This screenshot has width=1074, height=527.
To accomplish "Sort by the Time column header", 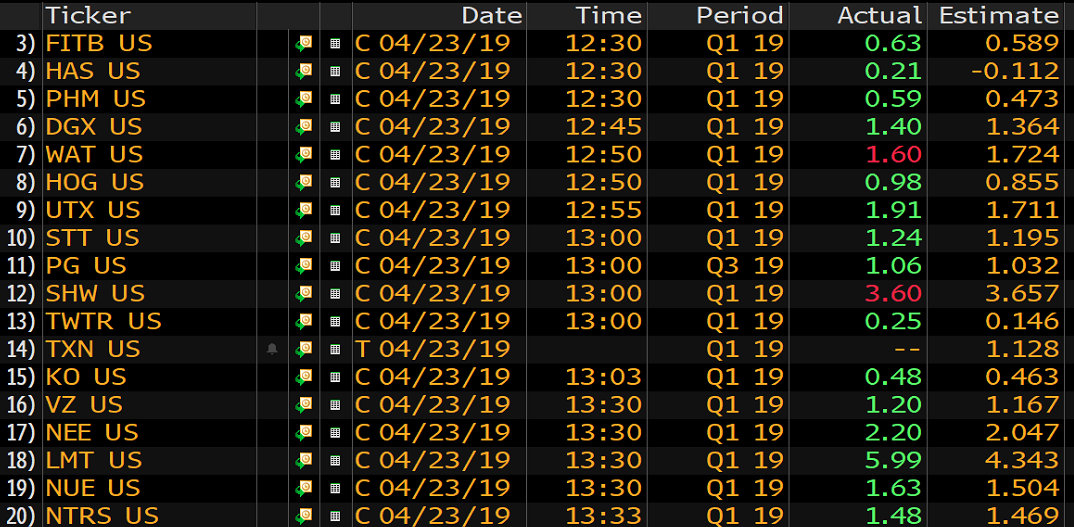I will (608, 15).
